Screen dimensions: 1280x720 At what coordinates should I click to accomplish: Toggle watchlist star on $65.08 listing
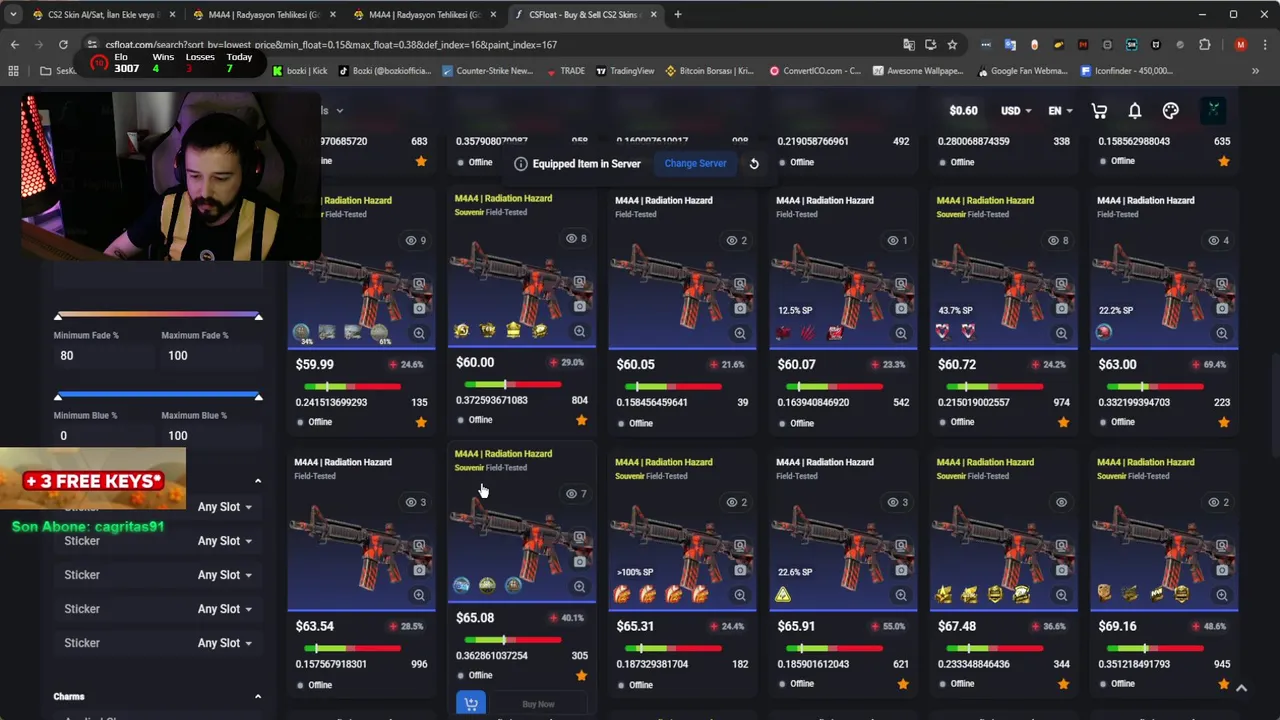tap(581, 676)
